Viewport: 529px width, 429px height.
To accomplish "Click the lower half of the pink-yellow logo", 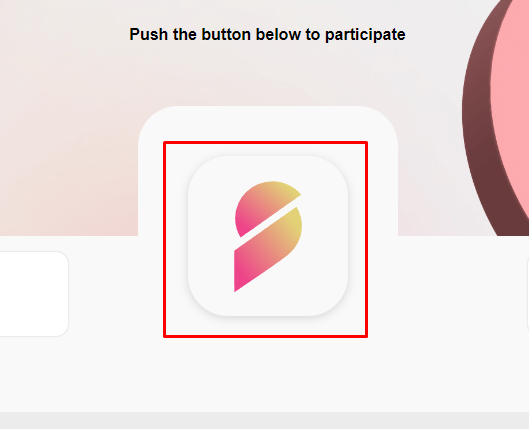I will point(267,251).
